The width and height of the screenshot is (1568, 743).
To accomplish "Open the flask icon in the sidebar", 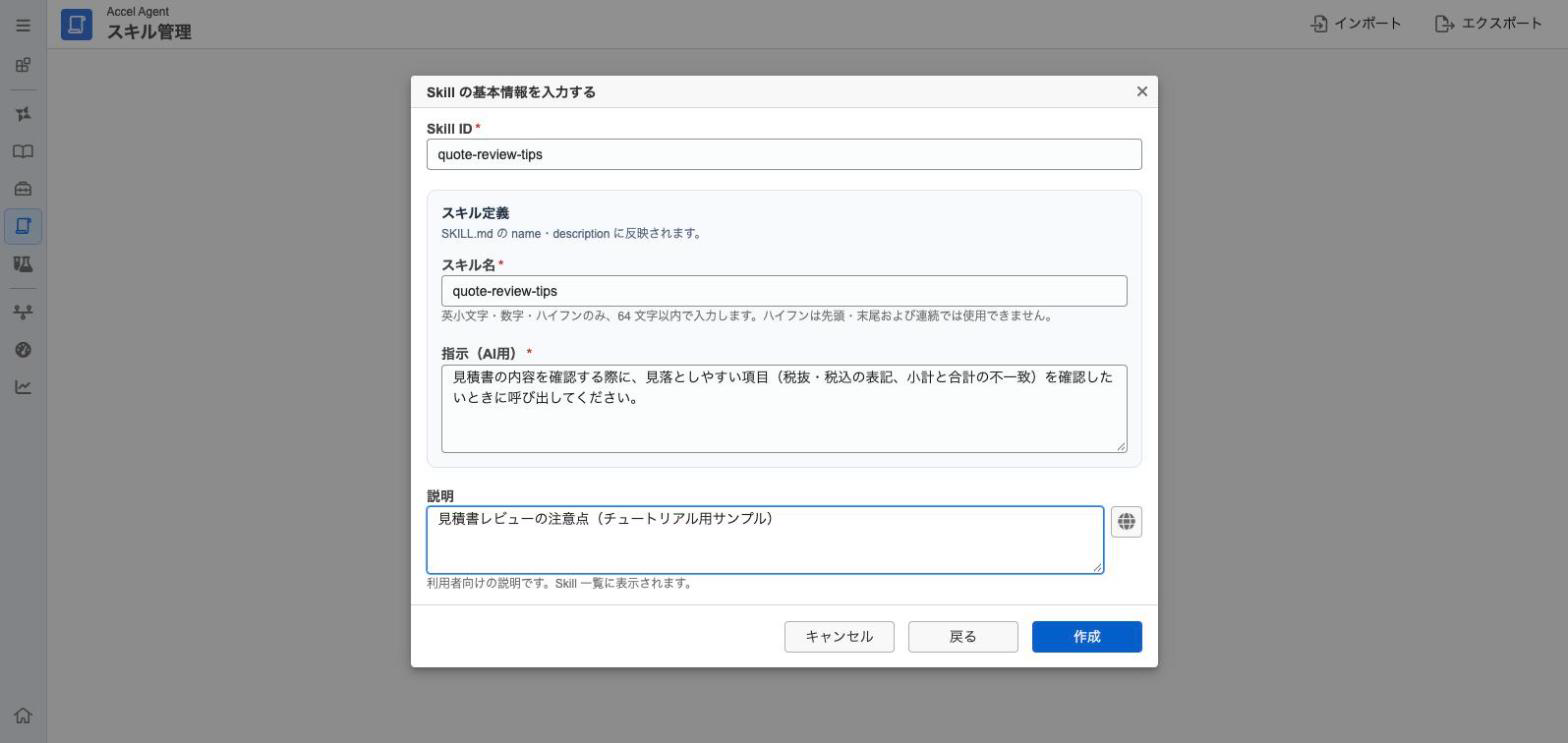I will click(x=23, y=264).
